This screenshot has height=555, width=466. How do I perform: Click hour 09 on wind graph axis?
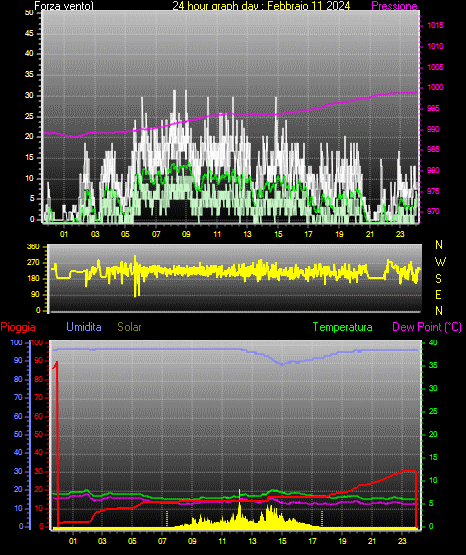pos(186,234)
